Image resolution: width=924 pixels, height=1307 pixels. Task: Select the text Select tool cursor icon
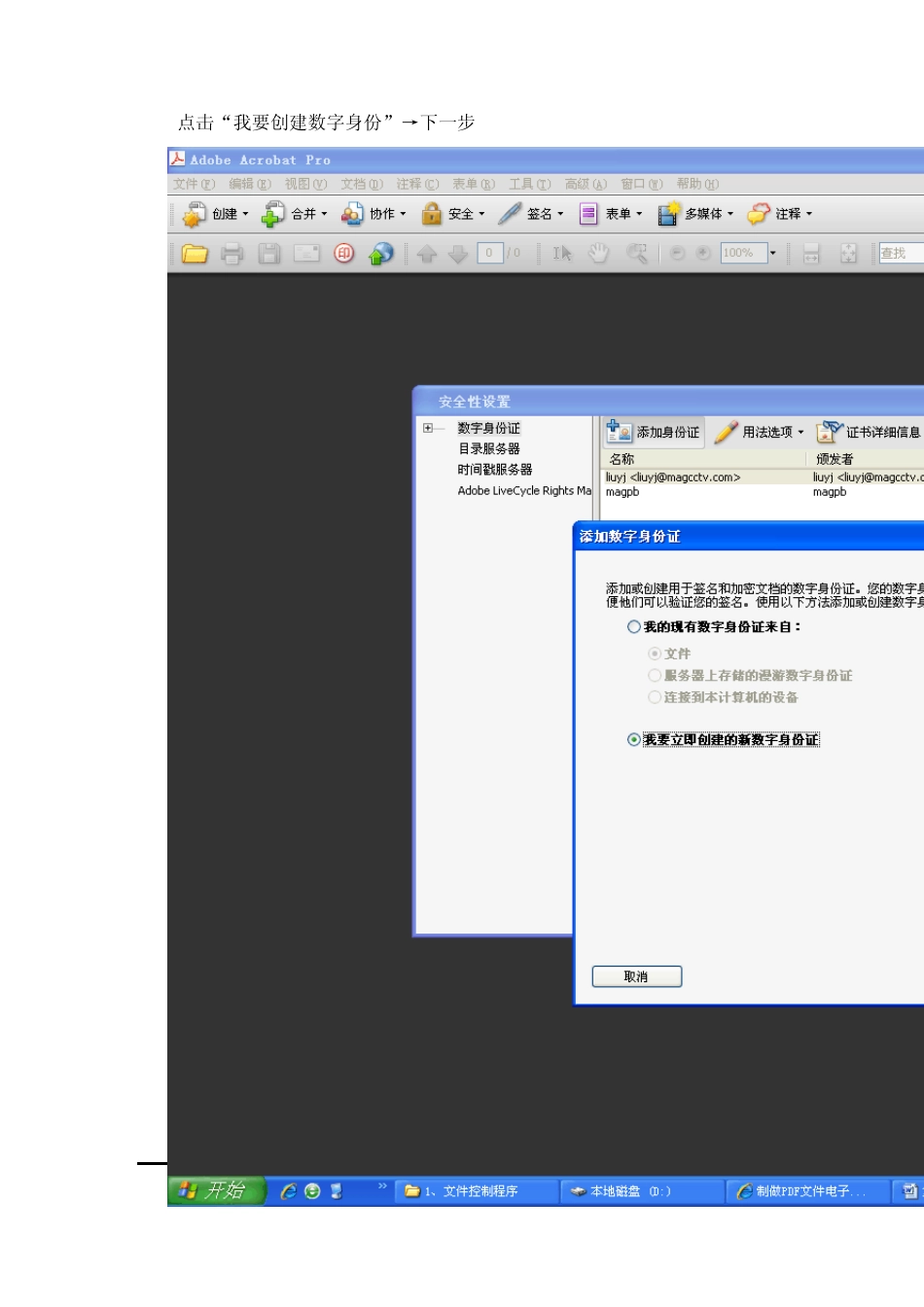[x=562, y=254]
